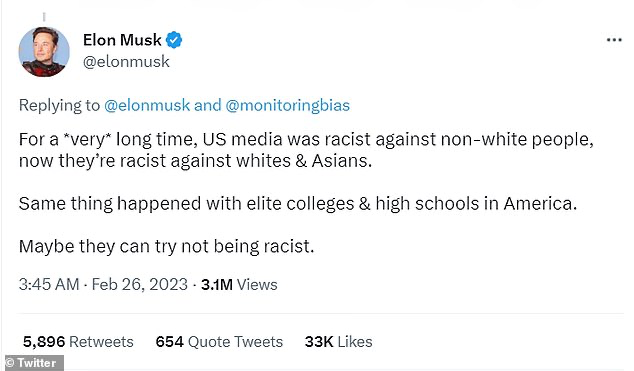Show the 33K Likes list
The image size is (634, 371).
pos(338,342)
